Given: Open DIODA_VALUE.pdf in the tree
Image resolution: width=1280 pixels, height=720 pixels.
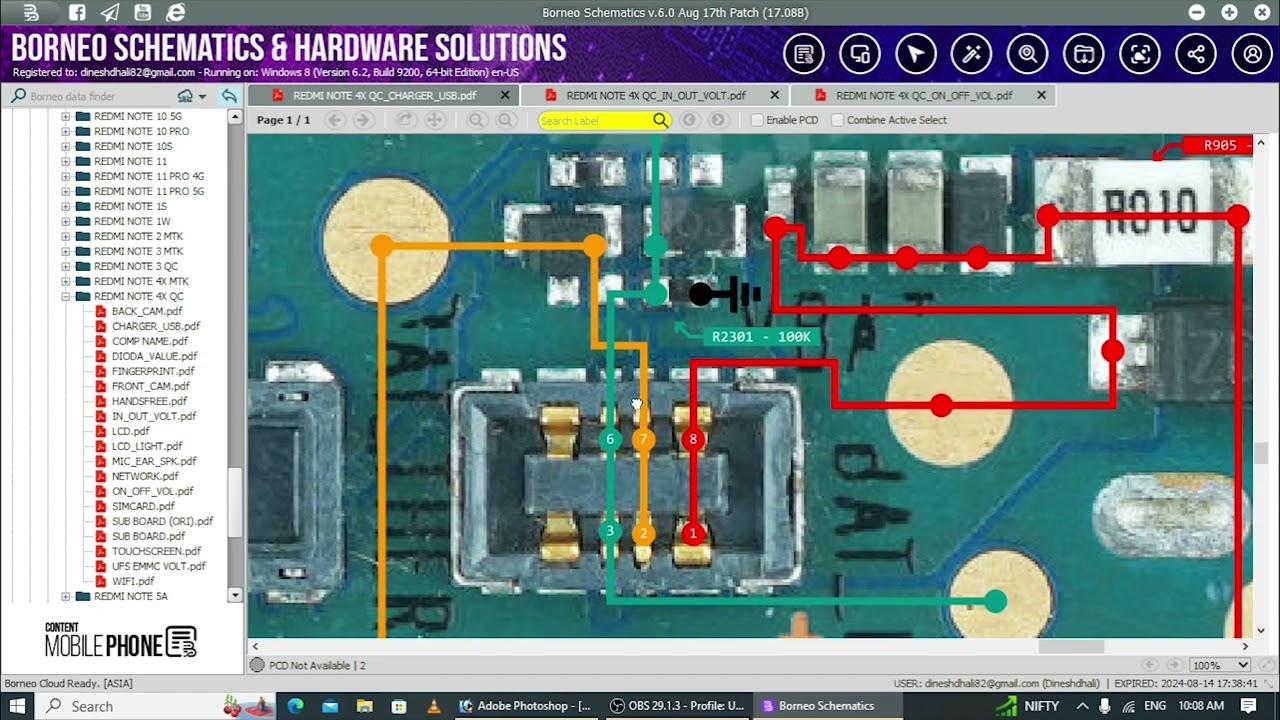Looking at the screenshot, I should point(154,356).
